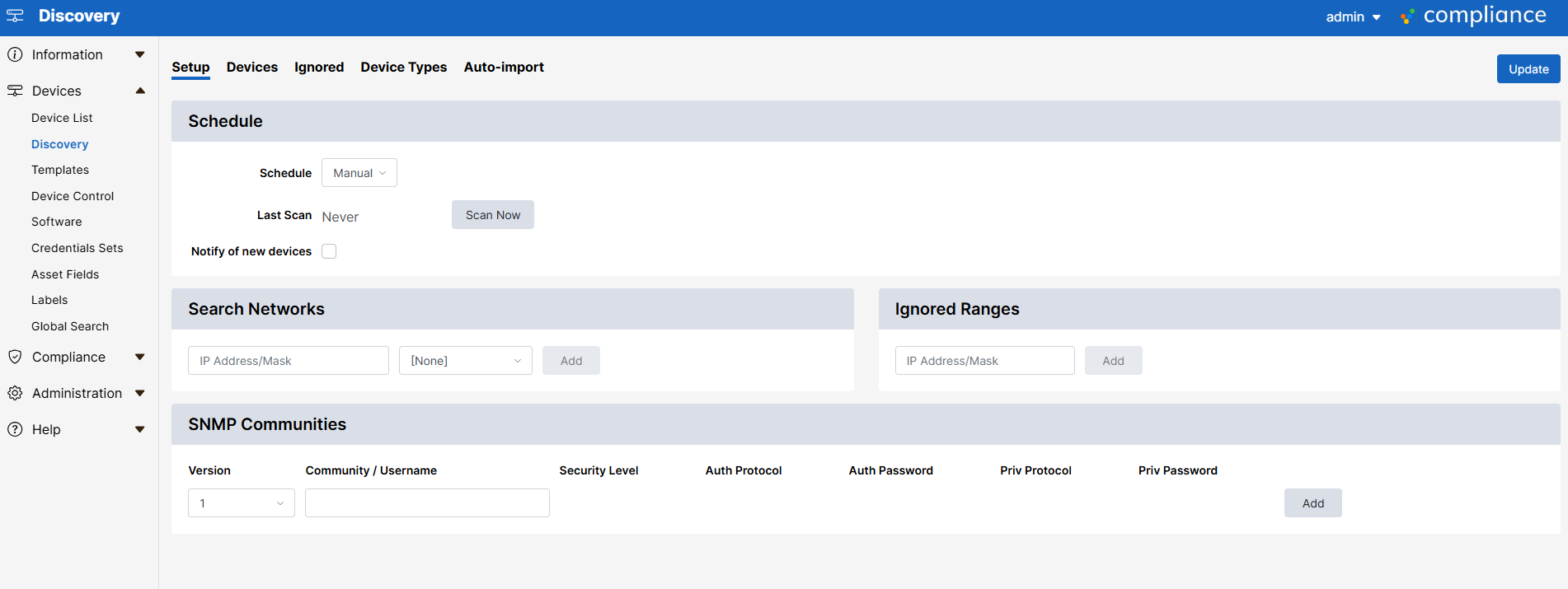The image size is (1568, 589).
Task: Open the Schedule Manual dropdown
Action: point(359,173)
